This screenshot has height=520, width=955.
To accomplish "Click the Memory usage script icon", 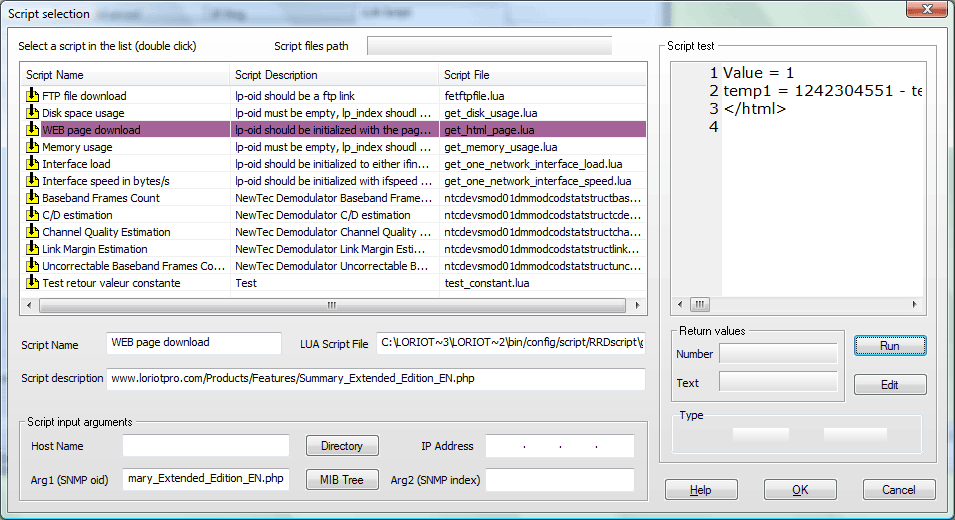I will (32, 146).
